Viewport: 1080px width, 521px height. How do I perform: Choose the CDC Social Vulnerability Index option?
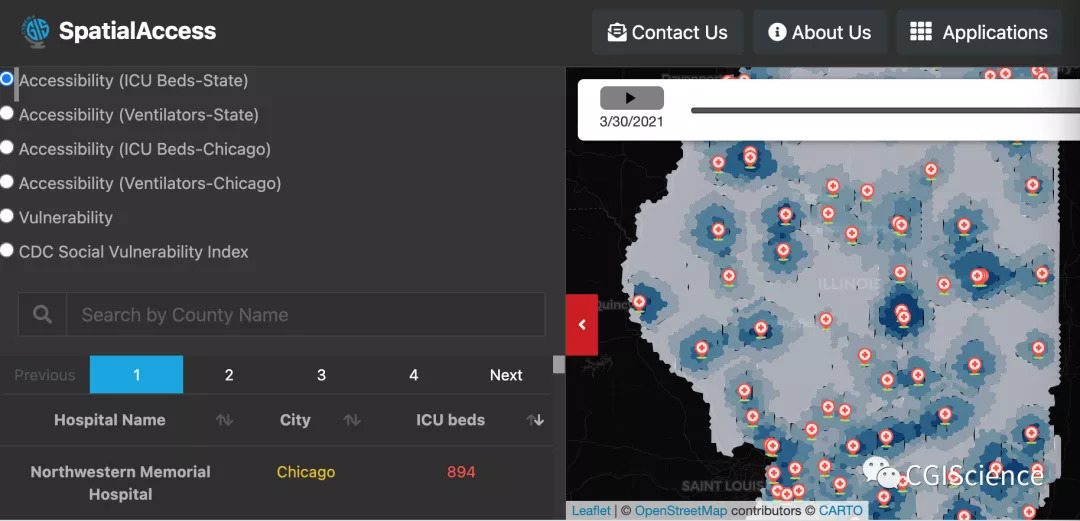[x=7, y=251]
